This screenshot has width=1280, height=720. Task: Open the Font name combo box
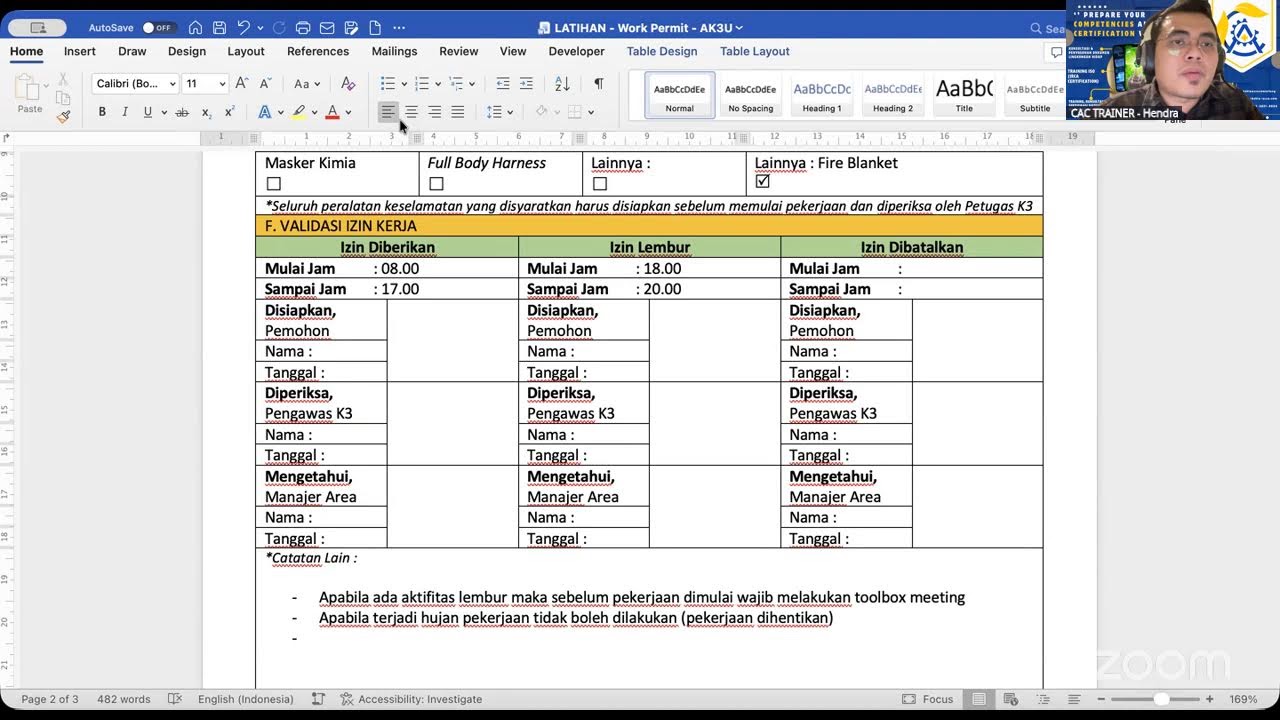point(135,84)
